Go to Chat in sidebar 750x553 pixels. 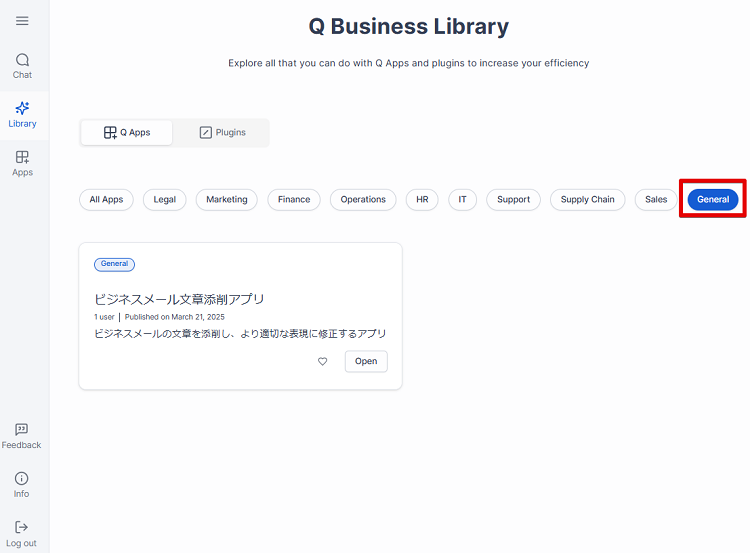point(22,66)
